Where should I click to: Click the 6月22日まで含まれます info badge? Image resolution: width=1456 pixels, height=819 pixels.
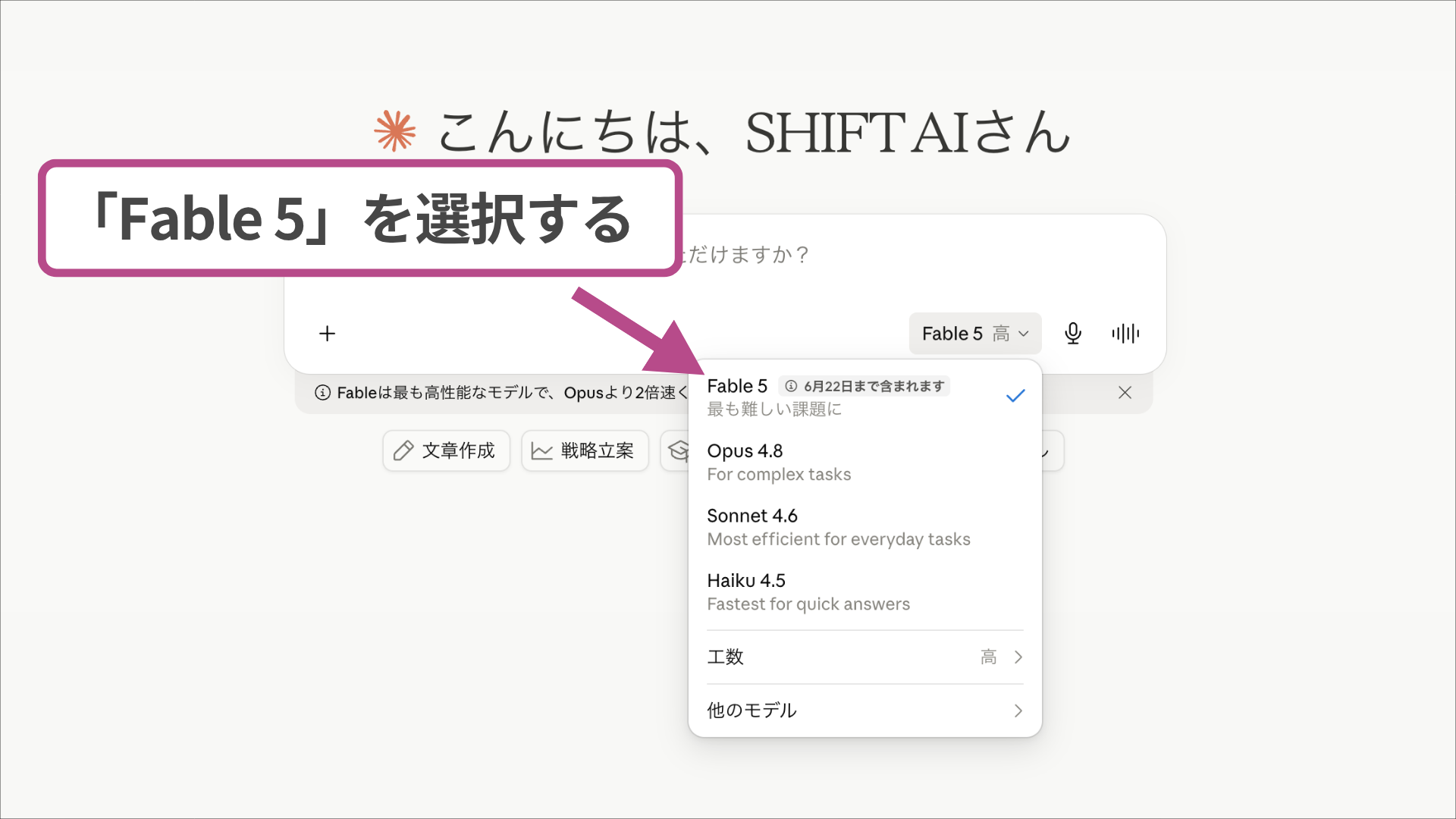click(x=864, y=386)
